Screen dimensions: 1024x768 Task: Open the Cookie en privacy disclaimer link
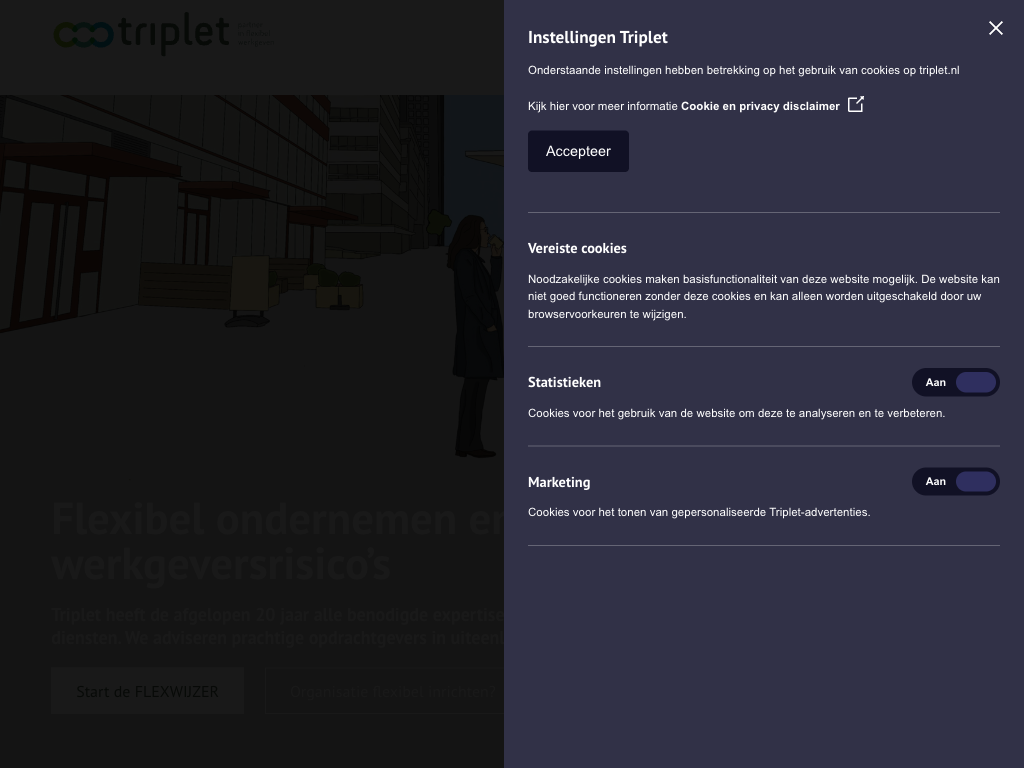[x=760, y=106]
